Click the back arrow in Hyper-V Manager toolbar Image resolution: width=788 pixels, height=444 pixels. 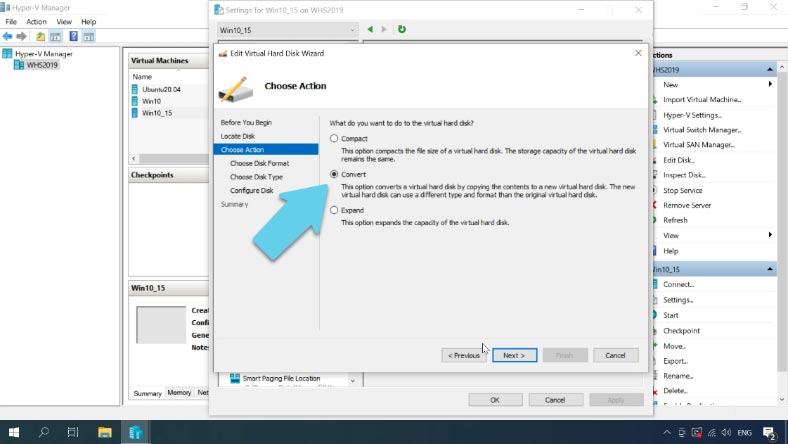tap(8, 36)
